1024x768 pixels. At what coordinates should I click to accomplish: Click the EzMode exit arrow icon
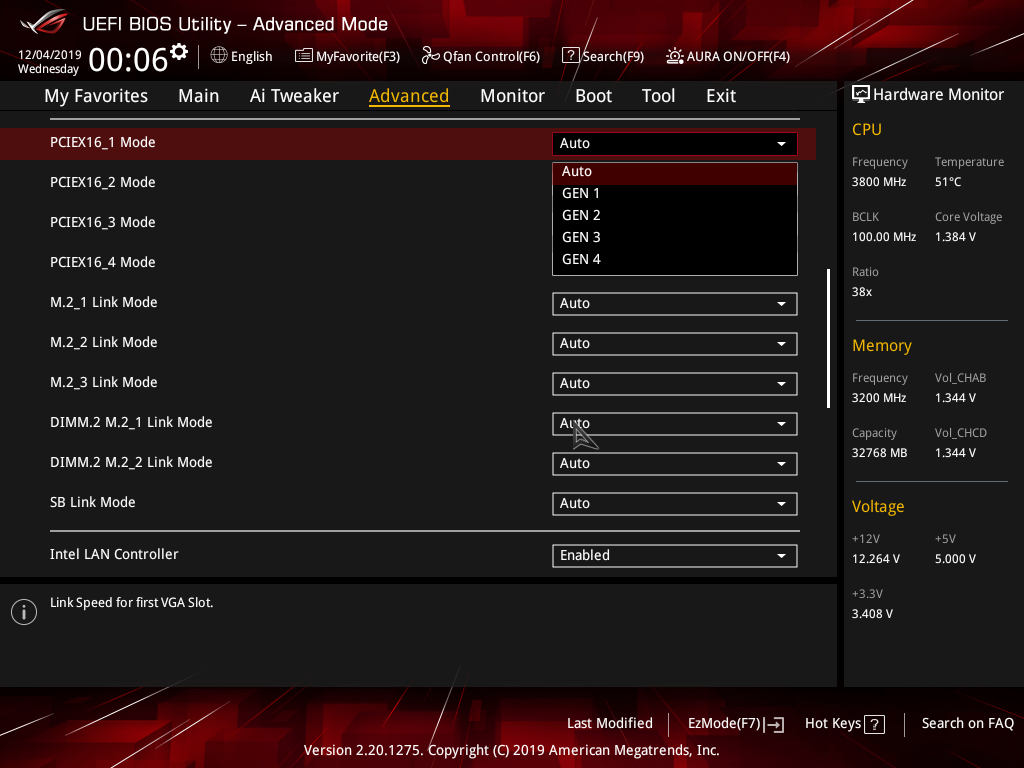click(x=775, y=724)
